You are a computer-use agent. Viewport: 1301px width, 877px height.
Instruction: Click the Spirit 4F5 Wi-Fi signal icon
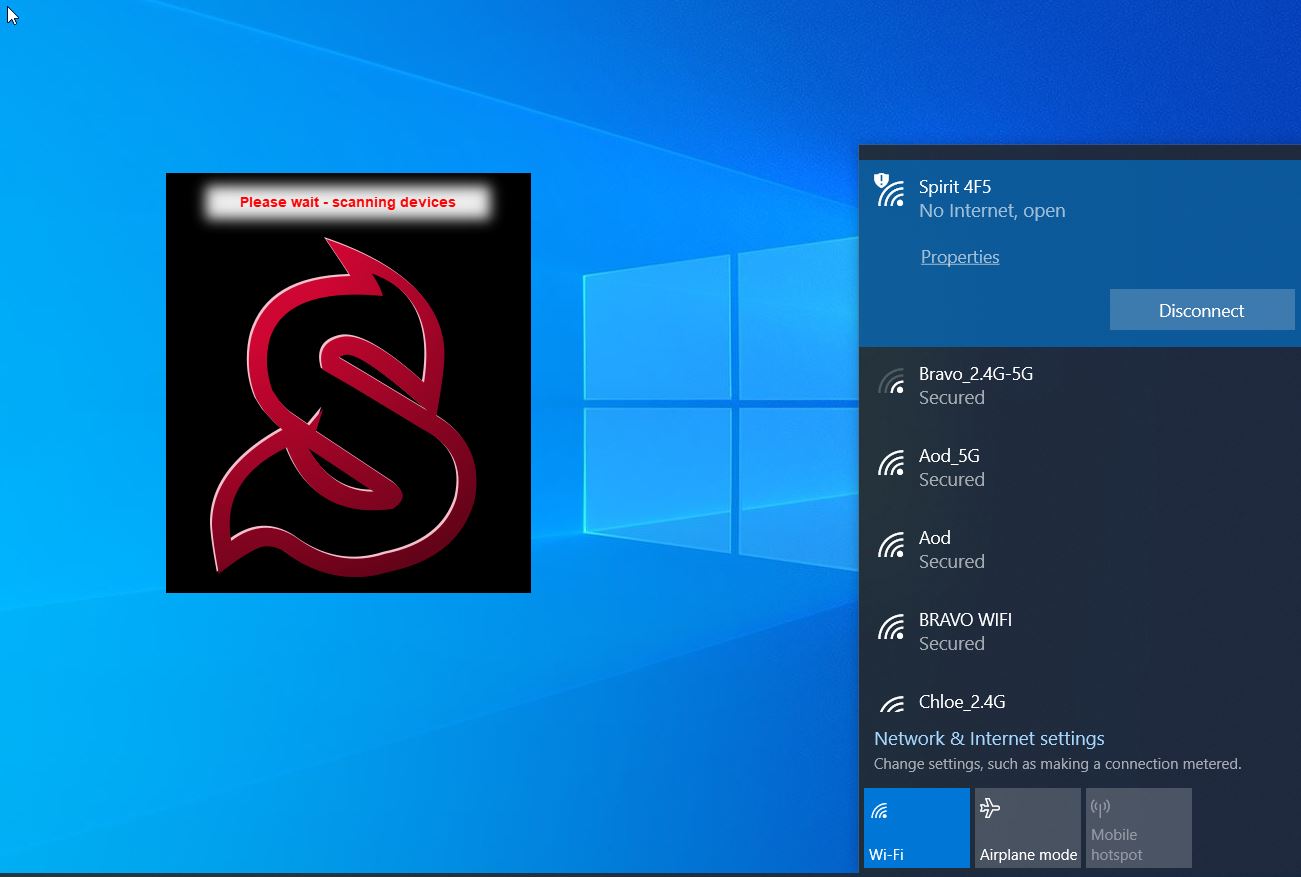(889, 190)
